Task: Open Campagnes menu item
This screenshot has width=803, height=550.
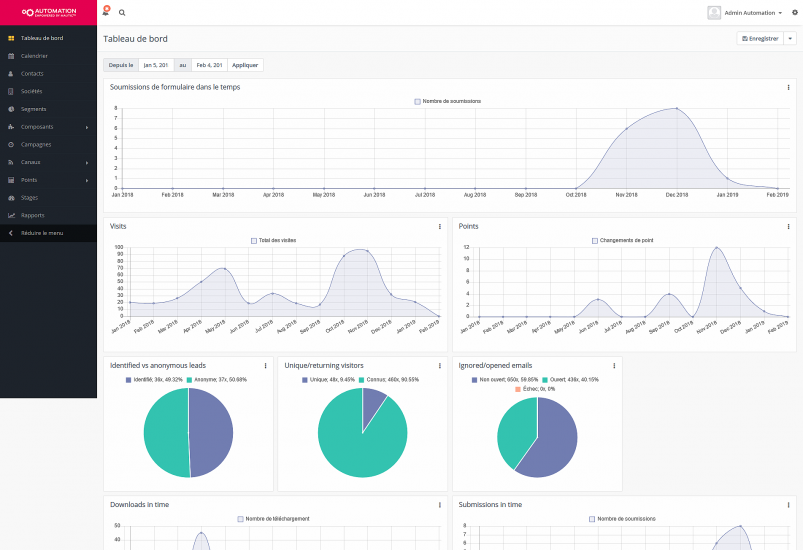Action: (x=48, y=144)
